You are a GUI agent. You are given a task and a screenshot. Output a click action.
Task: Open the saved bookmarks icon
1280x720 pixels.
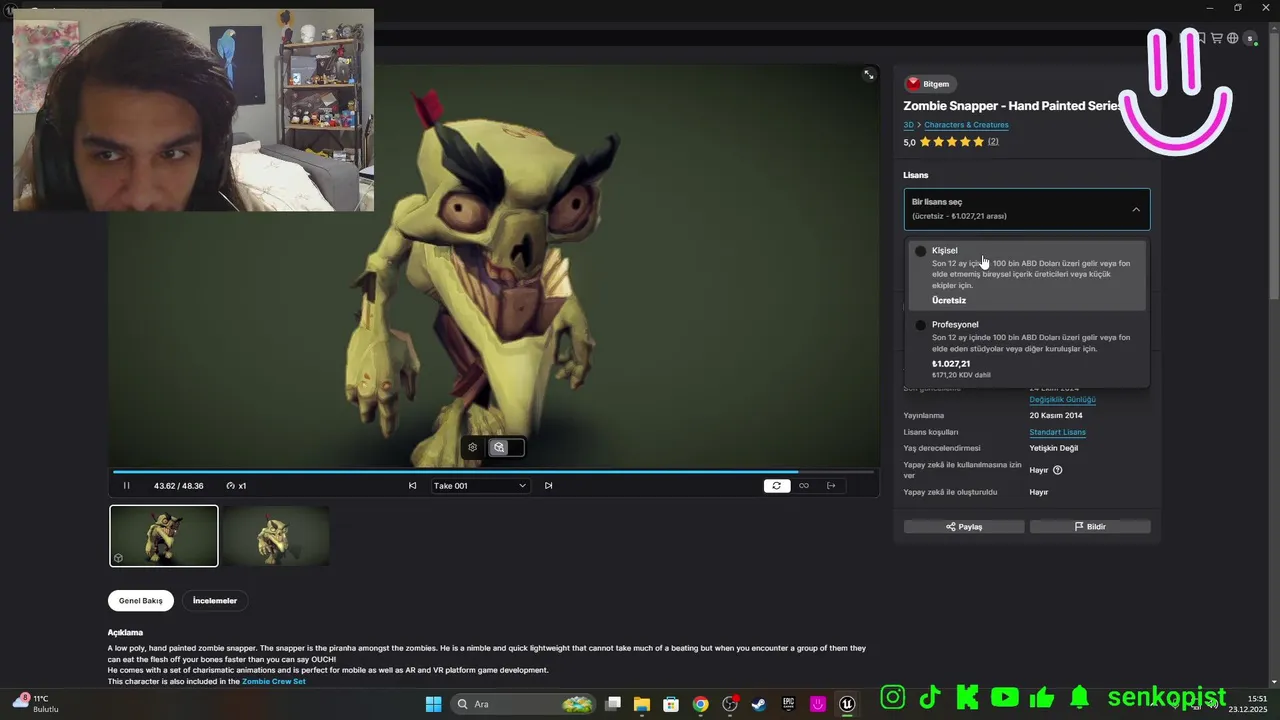point(1201,38)
